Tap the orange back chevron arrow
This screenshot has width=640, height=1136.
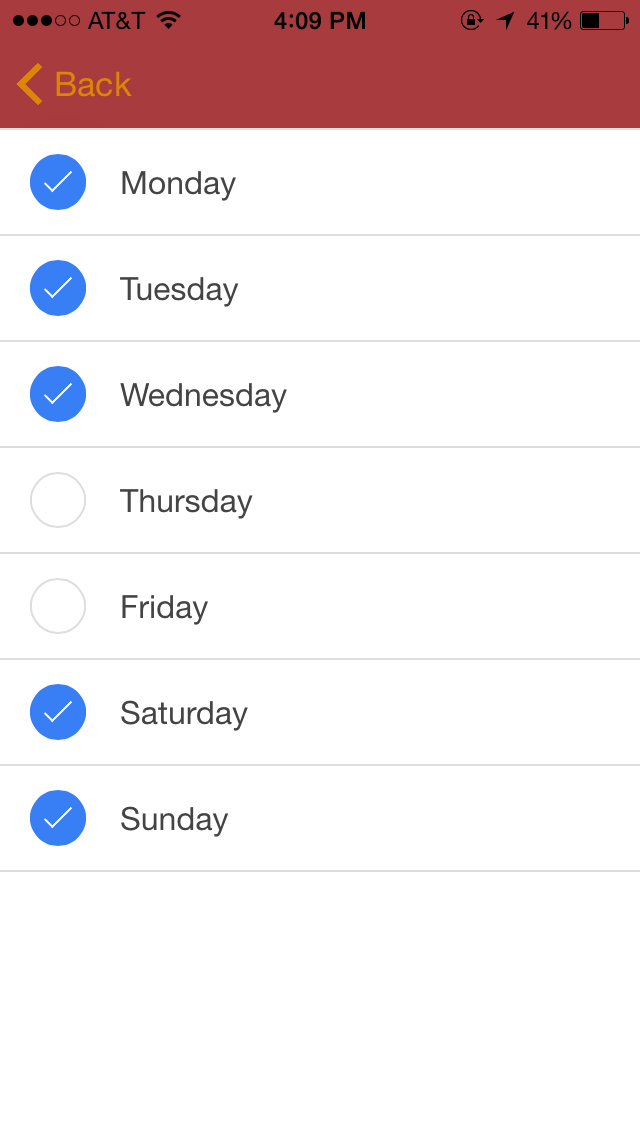point(30,84)
